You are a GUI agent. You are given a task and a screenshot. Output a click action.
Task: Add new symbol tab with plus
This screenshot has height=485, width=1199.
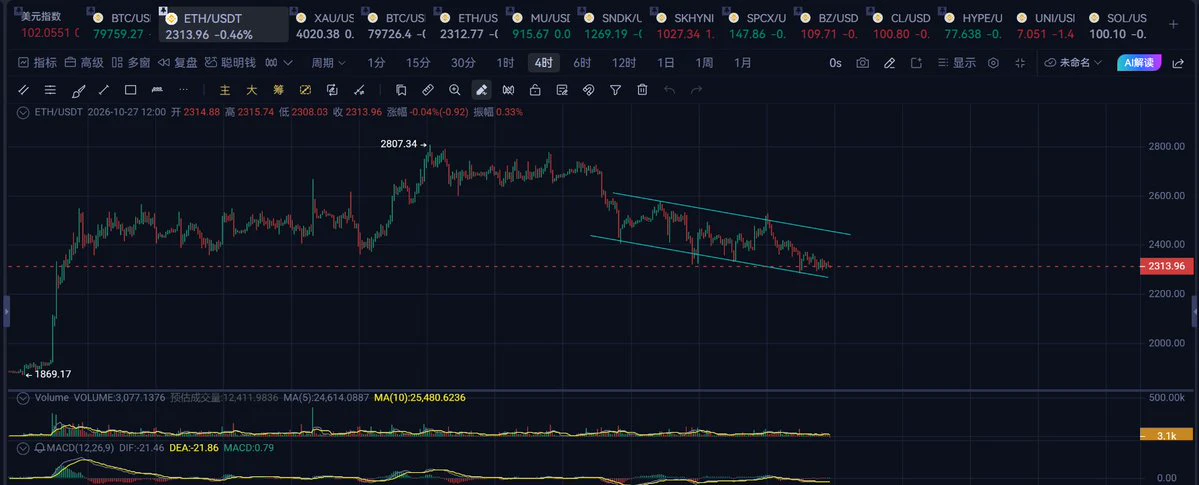click(1174, 24)
